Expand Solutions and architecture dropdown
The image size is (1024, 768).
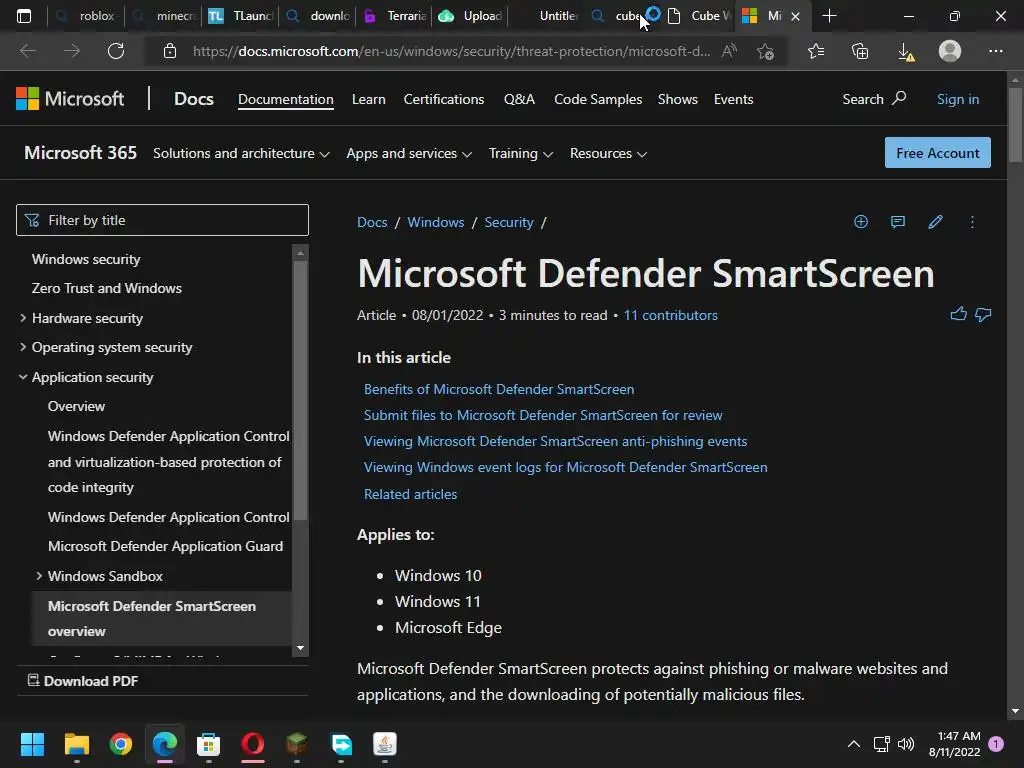241,153
